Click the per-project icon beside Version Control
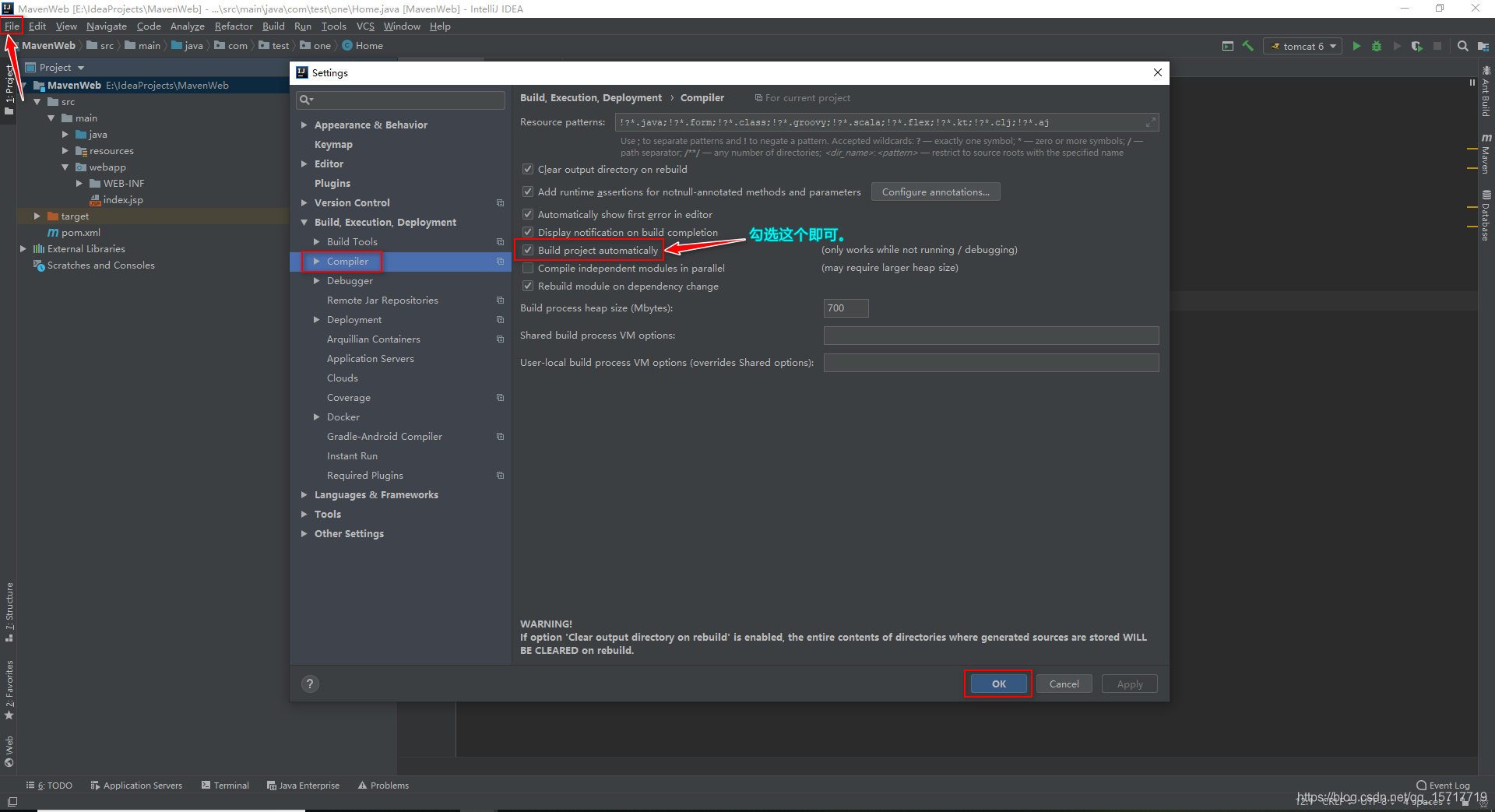Screen dimensions: 1495x812 [x=500, y=203]
